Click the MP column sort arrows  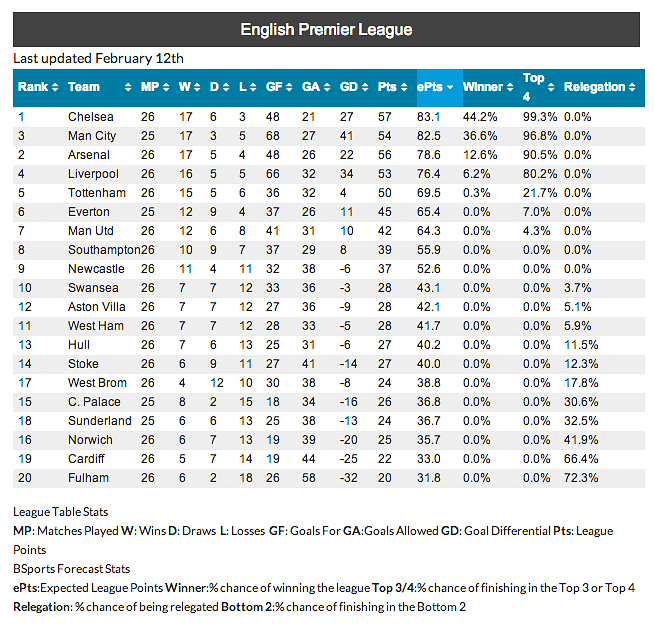pos(166,87)
